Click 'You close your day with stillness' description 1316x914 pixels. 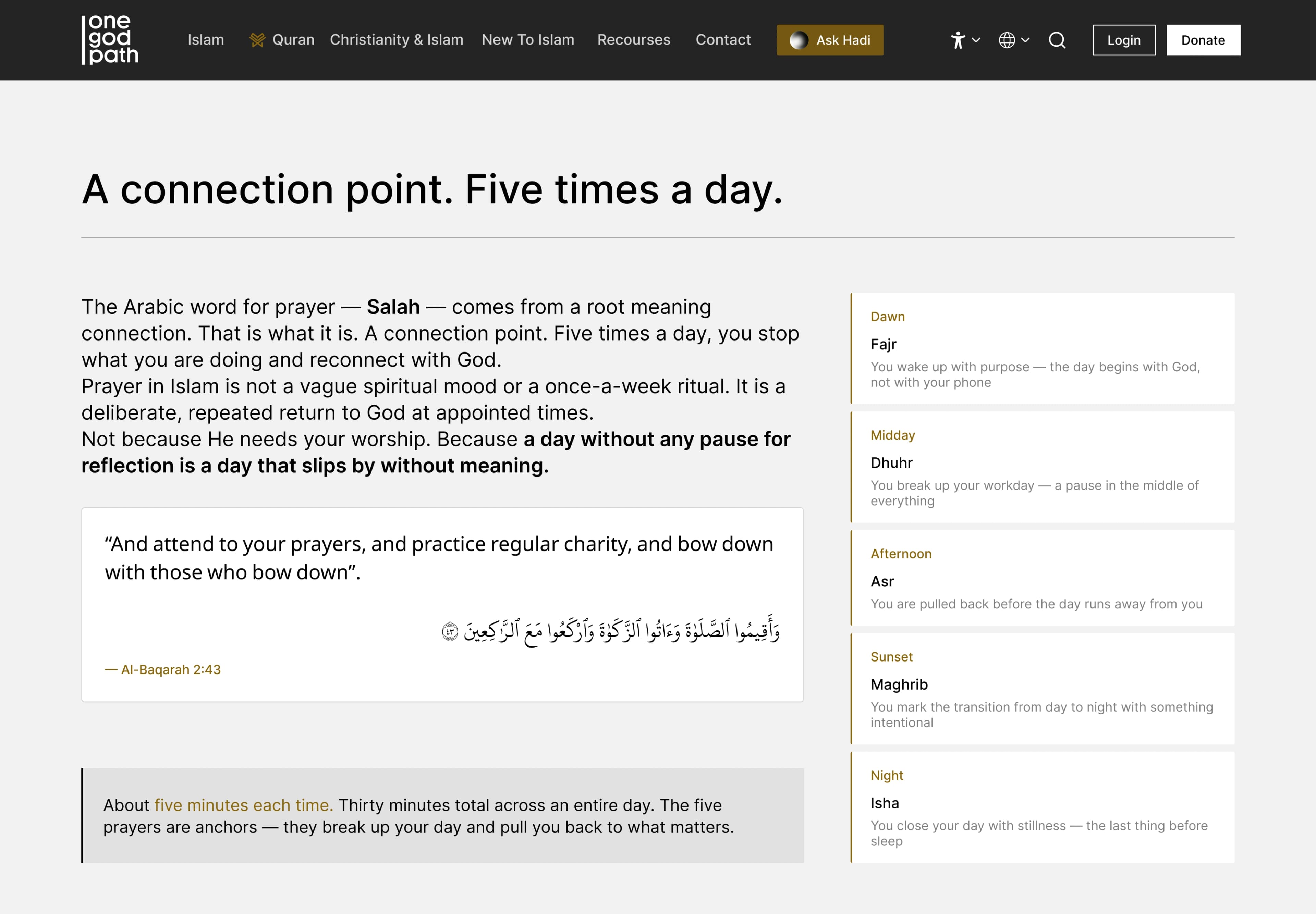pyautogui.click(x=1039, y=833)
